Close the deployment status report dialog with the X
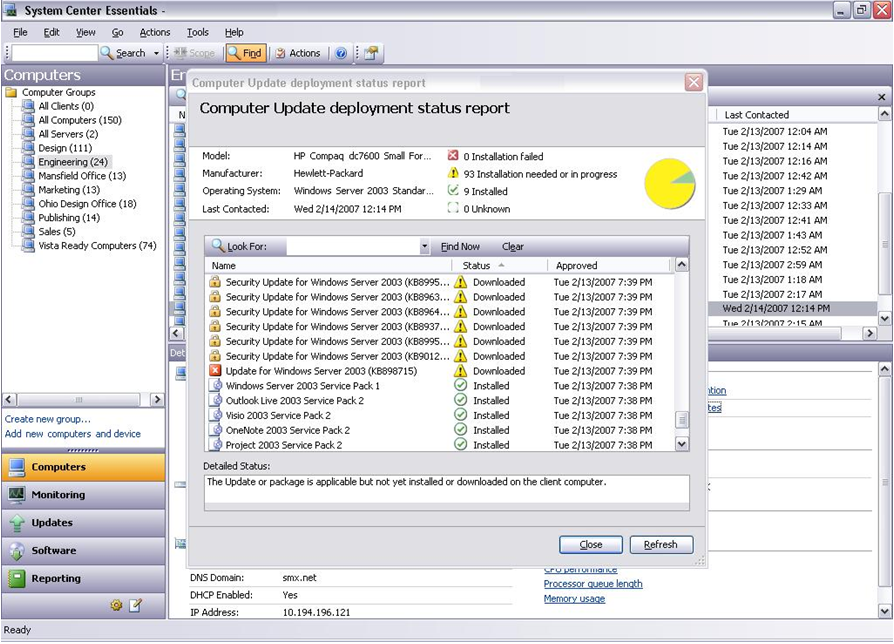The height and width of the screenshot is (644, 894). pyautogui.click(x=693, y=83)
